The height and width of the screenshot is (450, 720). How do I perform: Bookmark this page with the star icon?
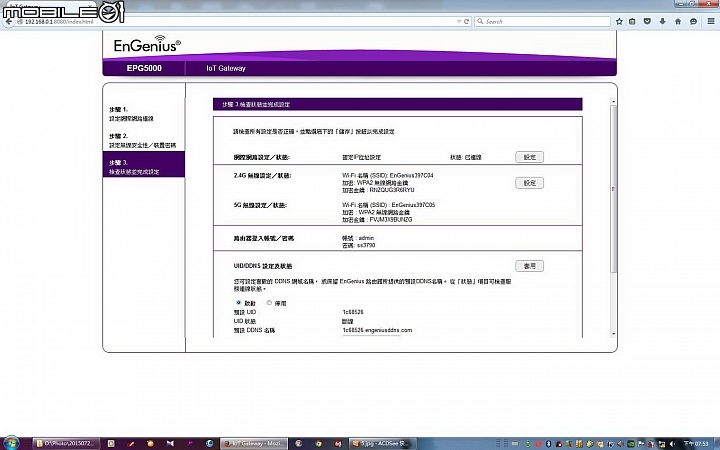tap(619, 22)
